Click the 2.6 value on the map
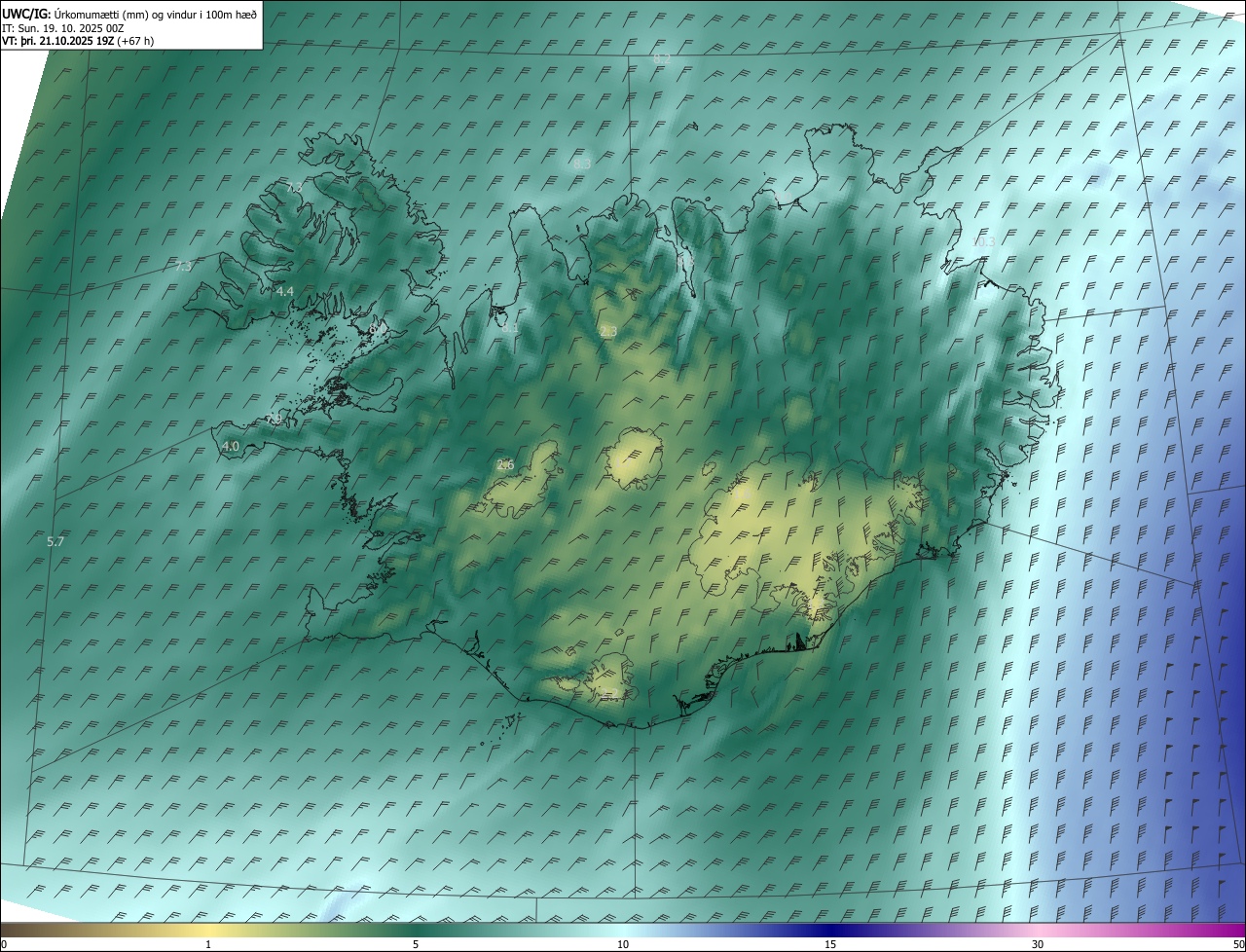Image resolution: width=1246 pixels, height=952 pixels. pos(505,464)
